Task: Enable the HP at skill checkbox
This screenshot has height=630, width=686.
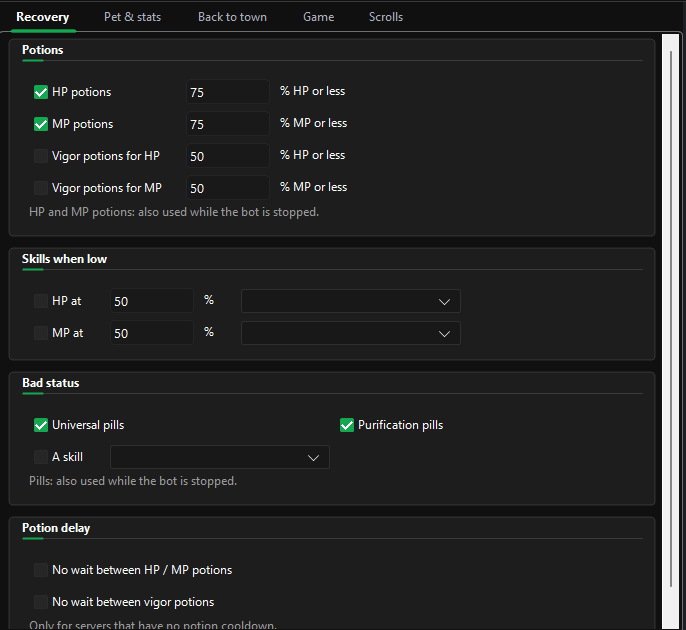Action: [x=41, y=301]
